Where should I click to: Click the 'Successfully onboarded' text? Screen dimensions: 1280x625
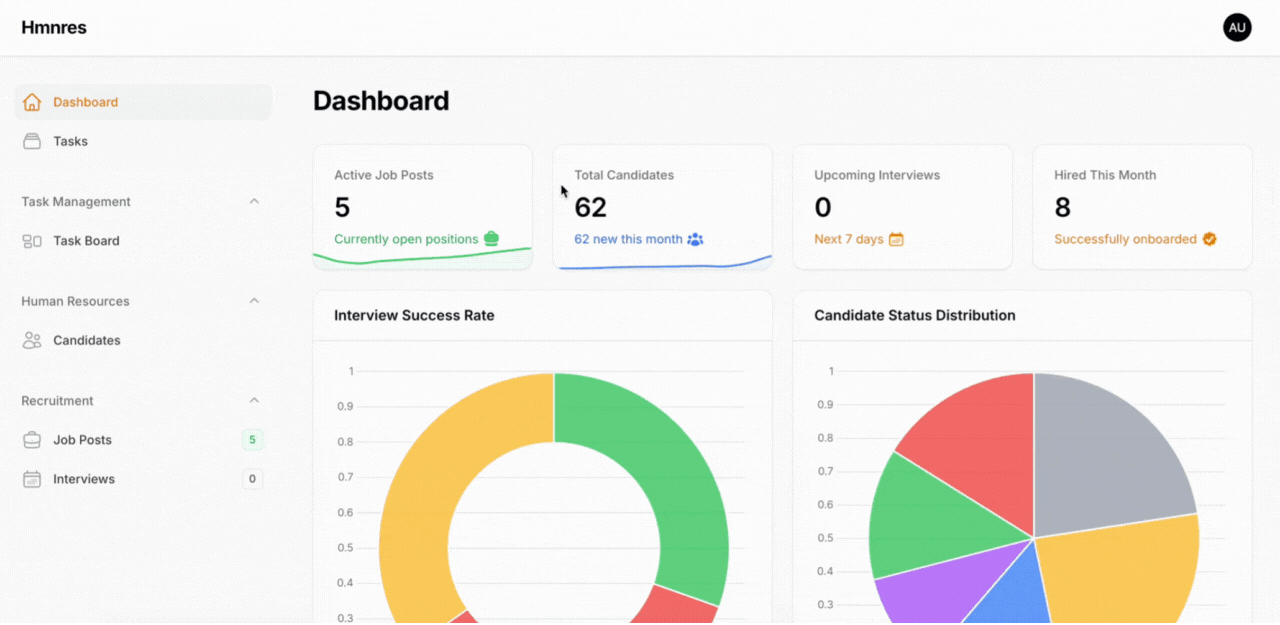pos(1125,239)
